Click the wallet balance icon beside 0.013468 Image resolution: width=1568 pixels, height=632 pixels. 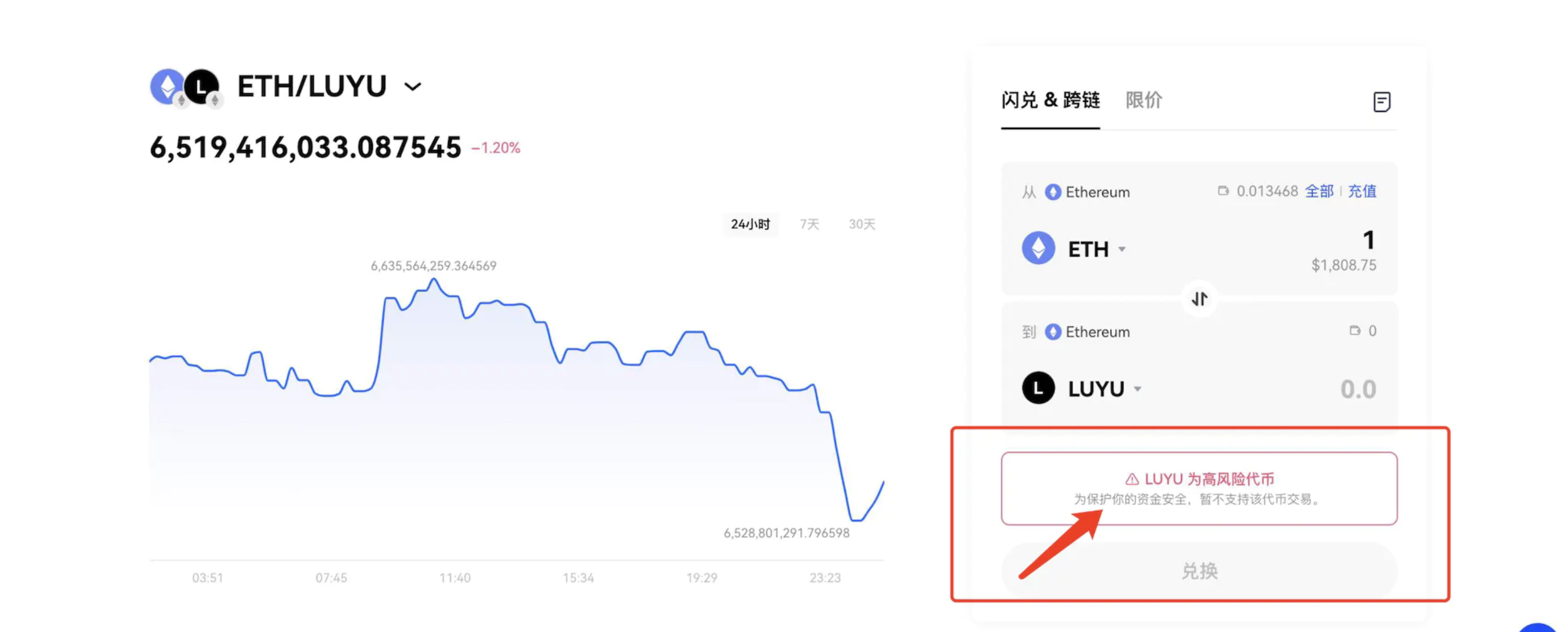(x=1222, y=191)
